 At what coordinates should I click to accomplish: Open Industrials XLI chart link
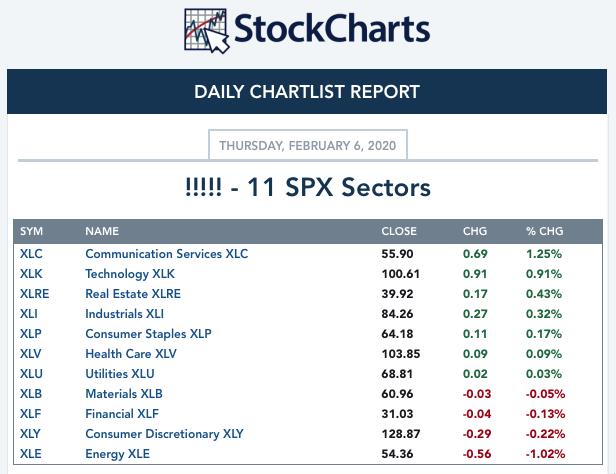click(x=125, y=314)
